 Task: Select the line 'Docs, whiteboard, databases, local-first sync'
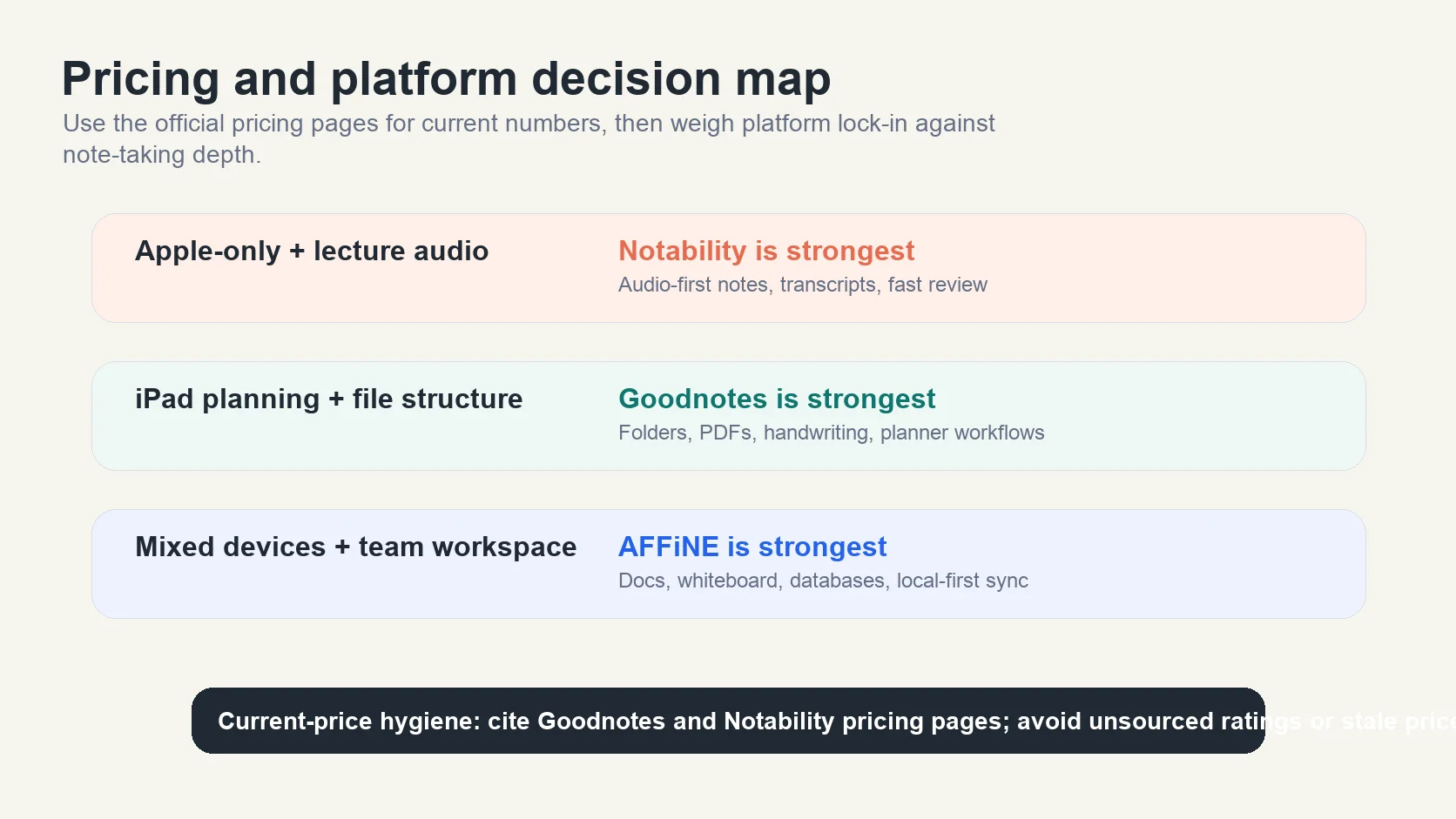(x=823, y=581)
